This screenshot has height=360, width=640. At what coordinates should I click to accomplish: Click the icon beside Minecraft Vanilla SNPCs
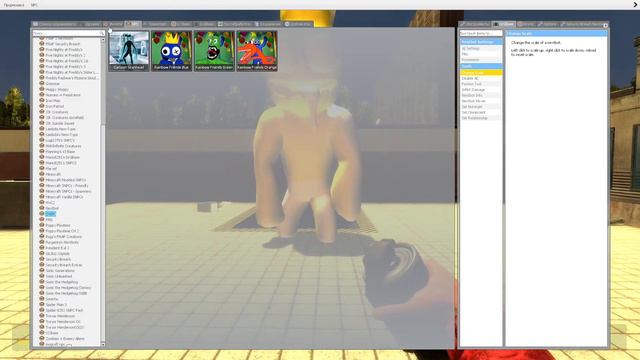click(42, 197)
